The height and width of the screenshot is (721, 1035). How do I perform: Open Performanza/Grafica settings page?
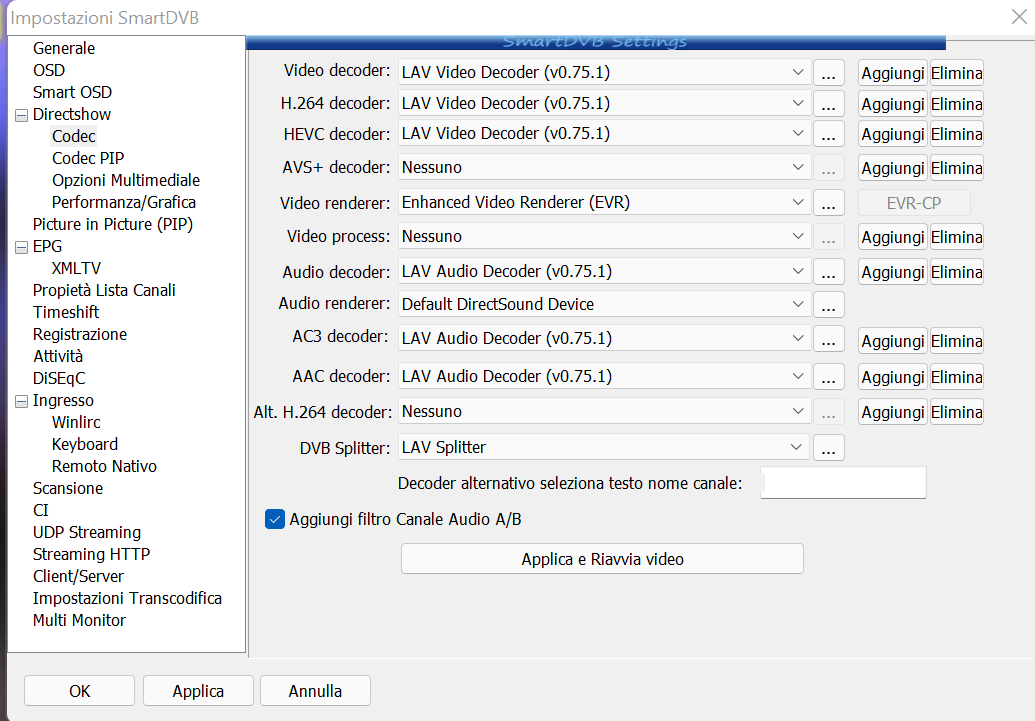click(124, 202)
